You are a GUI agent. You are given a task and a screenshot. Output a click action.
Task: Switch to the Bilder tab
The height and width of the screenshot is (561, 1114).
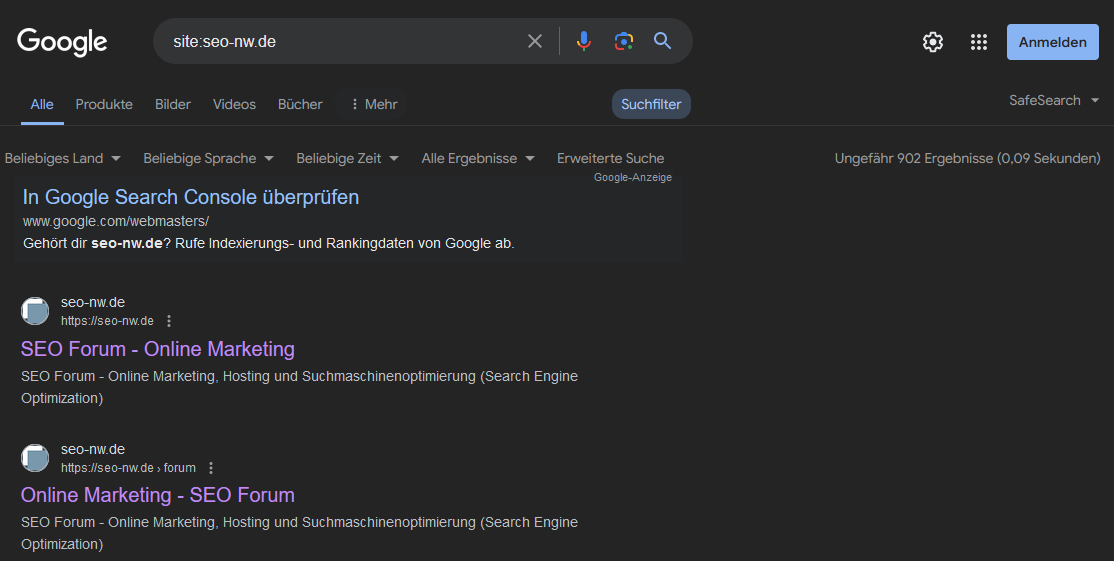[x=173, y=104]
